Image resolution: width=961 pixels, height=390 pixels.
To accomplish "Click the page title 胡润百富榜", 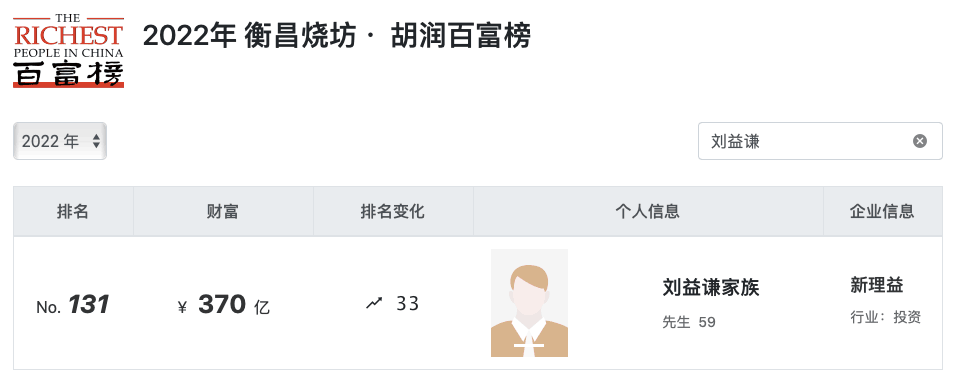I will pos(460,37).
